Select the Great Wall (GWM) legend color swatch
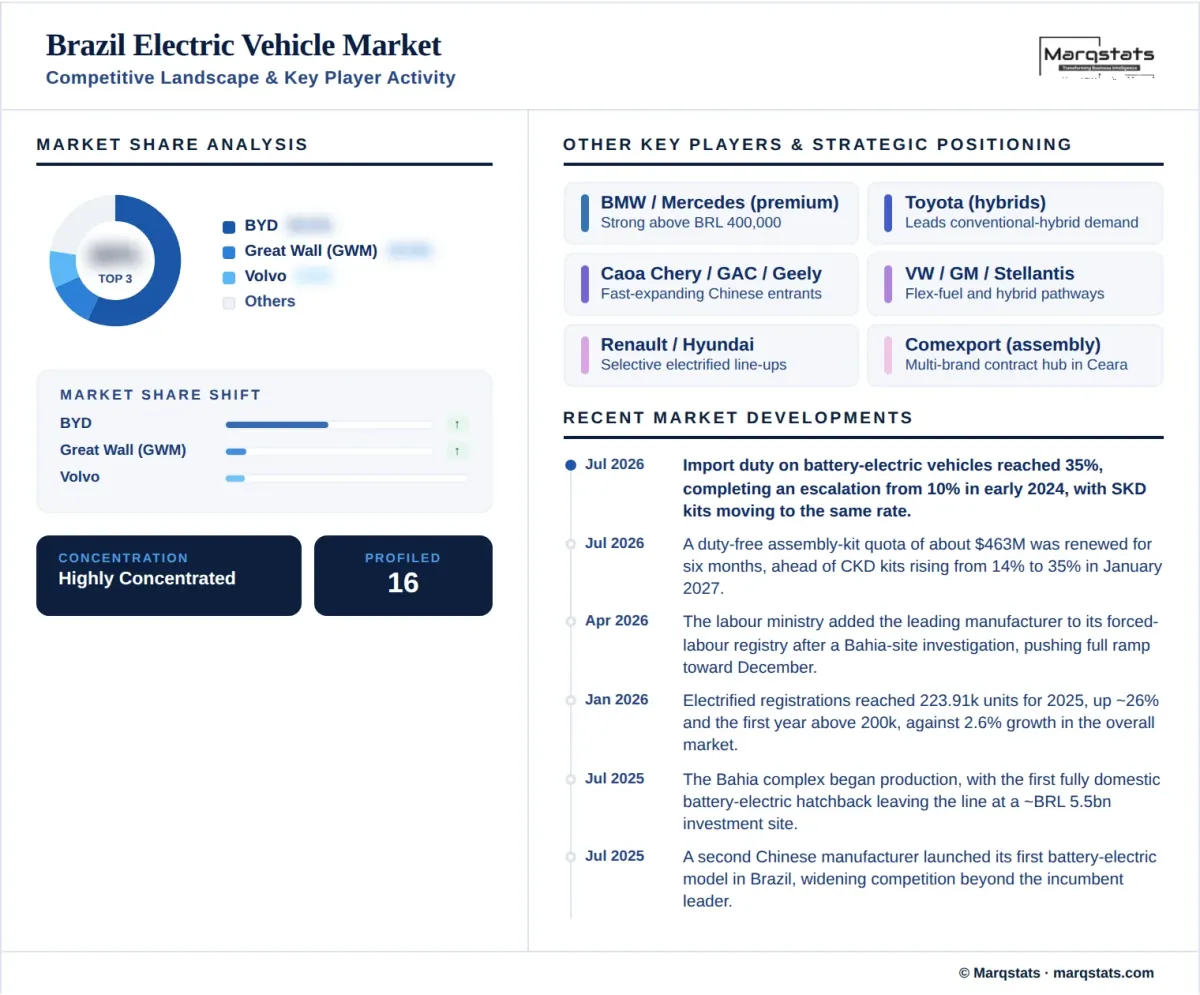 (x=229, y=252)
